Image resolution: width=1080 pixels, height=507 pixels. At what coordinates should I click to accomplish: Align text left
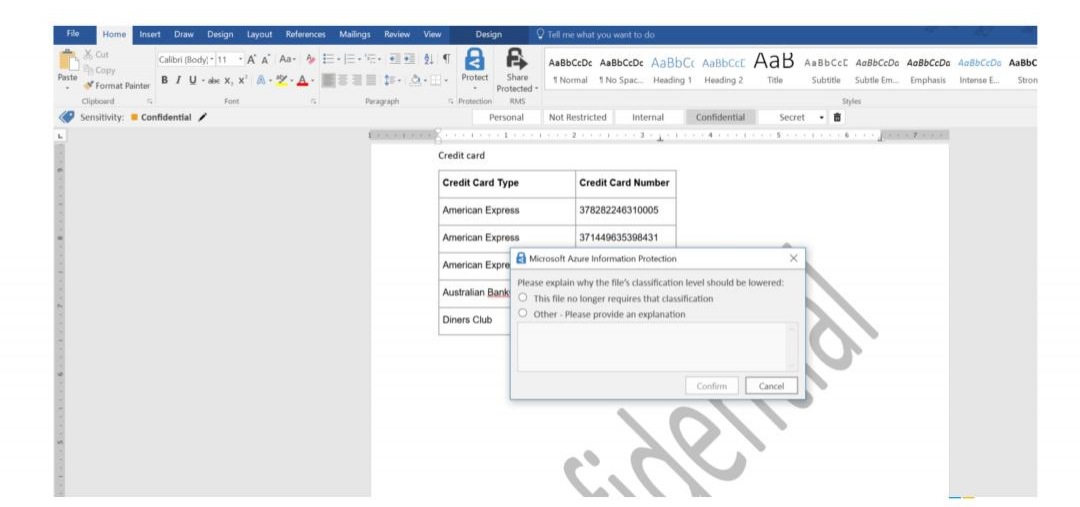coord(329,81)
